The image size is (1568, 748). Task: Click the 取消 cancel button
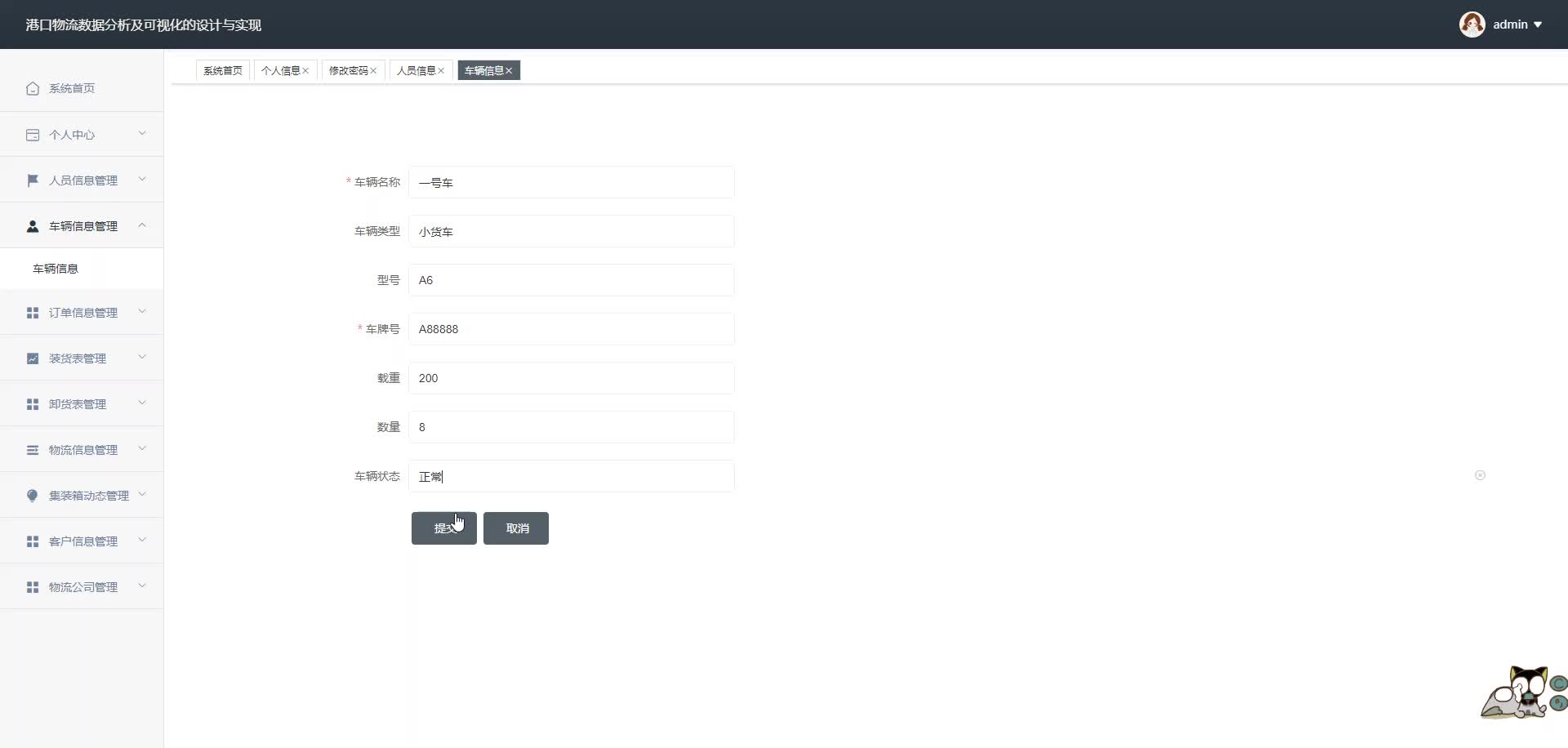(516, 528)
